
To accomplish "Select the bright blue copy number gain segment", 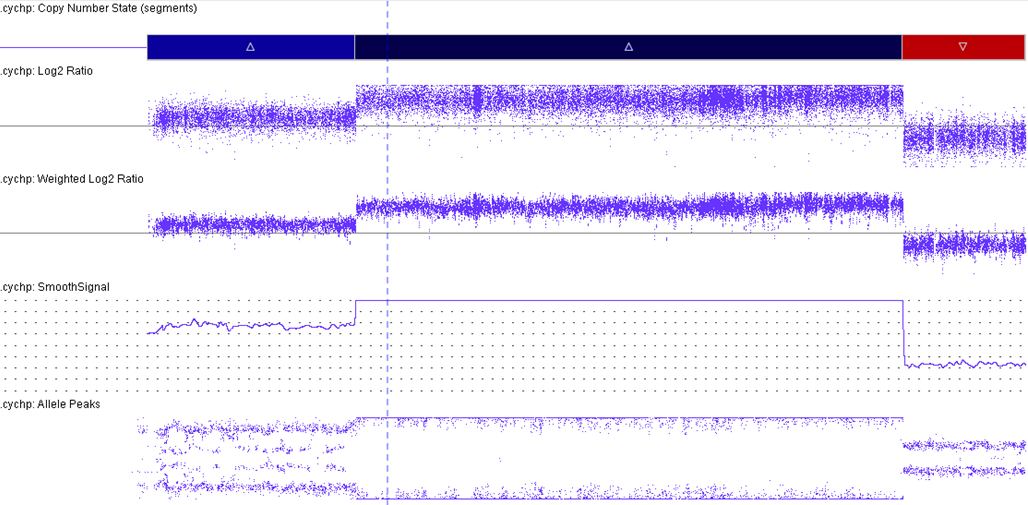I will click(200, 47).
